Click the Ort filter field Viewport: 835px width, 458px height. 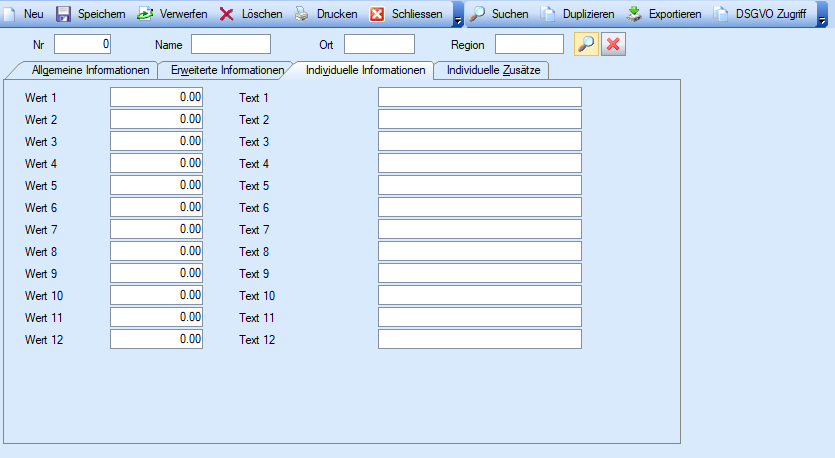click(x=379, y=44)
